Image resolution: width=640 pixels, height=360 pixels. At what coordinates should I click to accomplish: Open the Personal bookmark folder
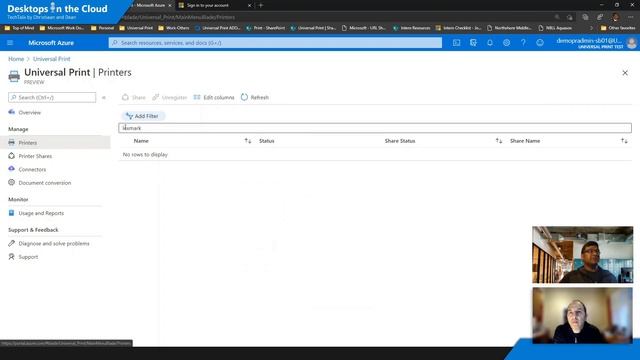(102, 28)
